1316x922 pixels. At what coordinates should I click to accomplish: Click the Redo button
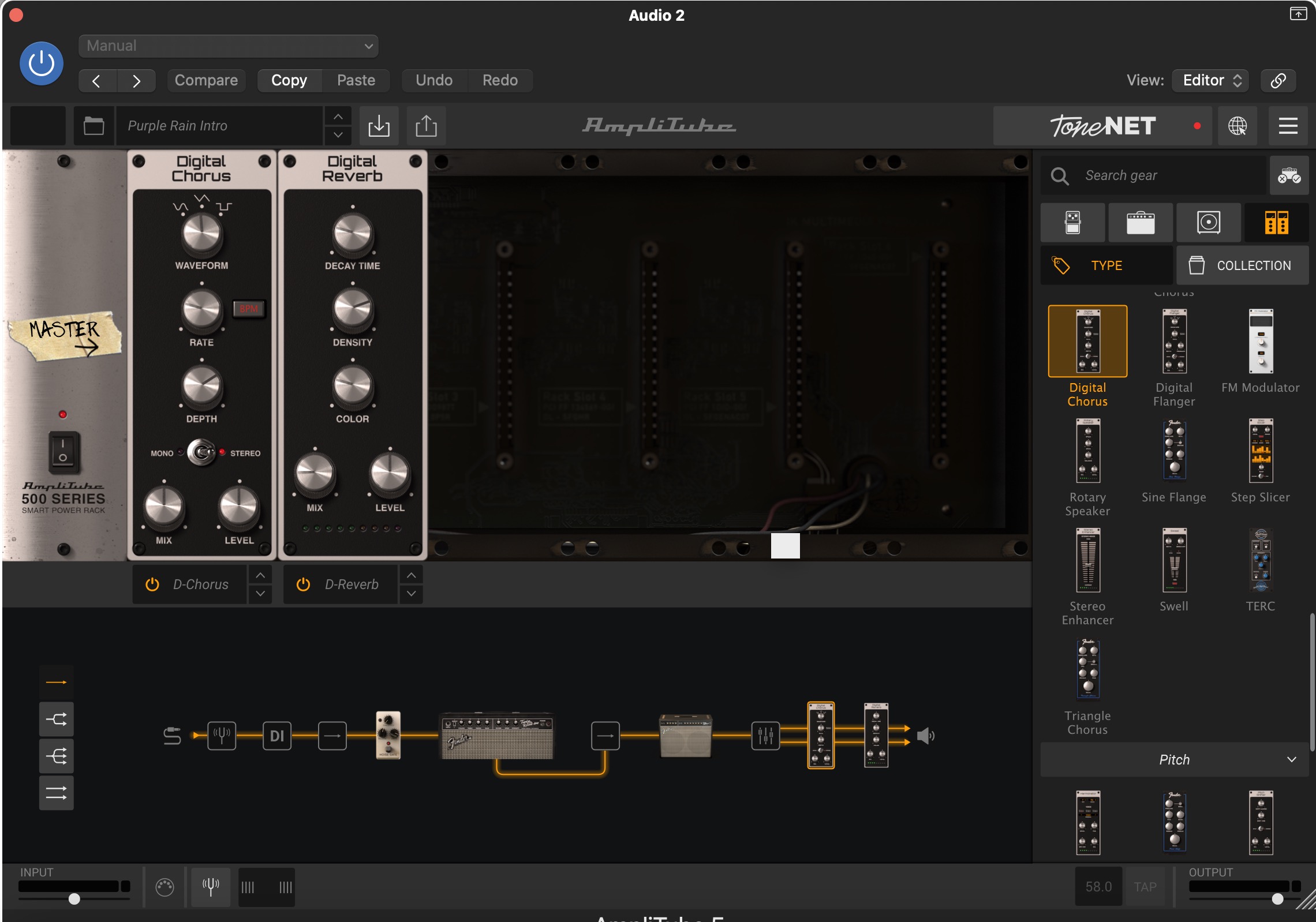point(500,81)
